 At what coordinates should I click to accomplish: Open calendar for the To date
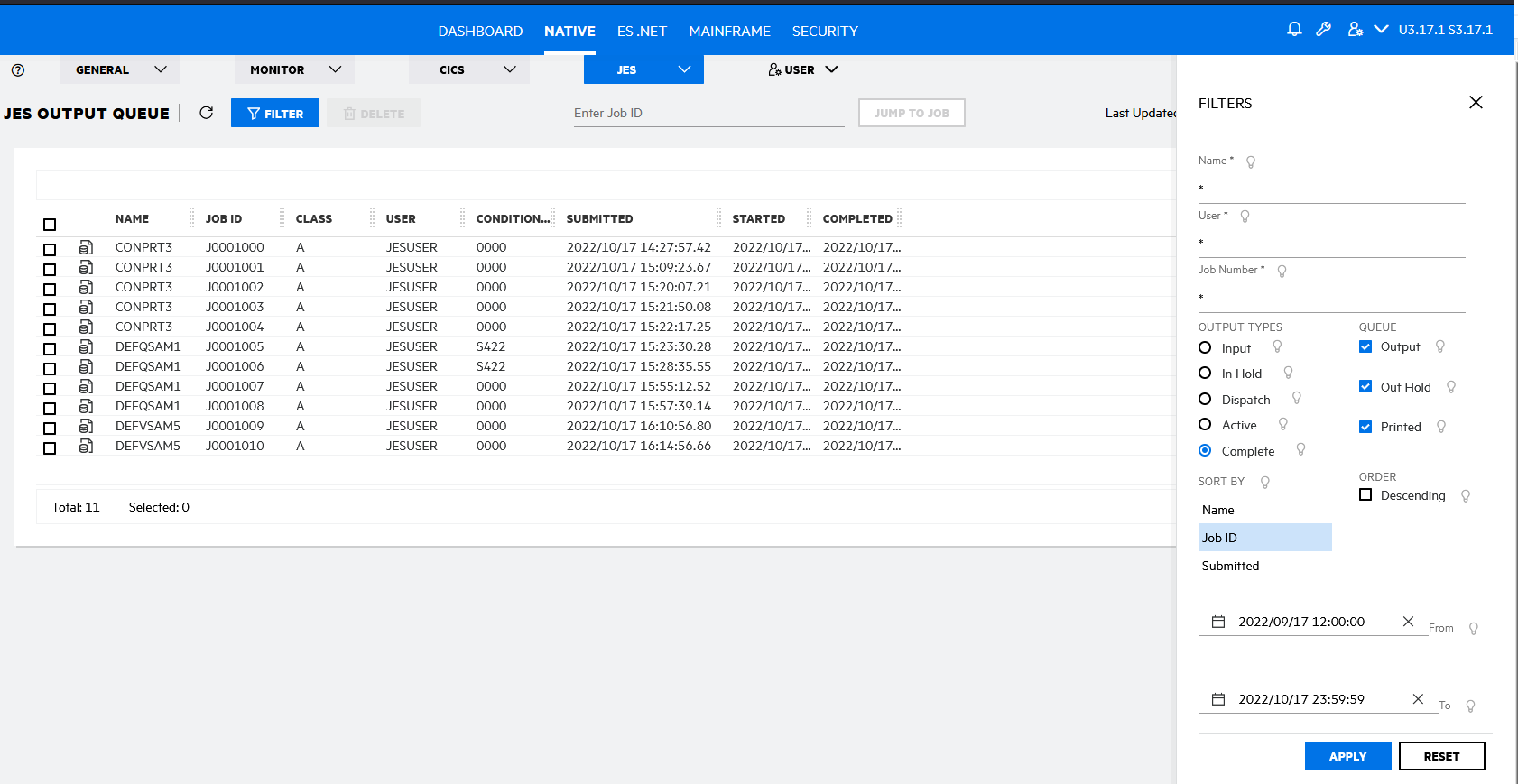(1218, 699)
